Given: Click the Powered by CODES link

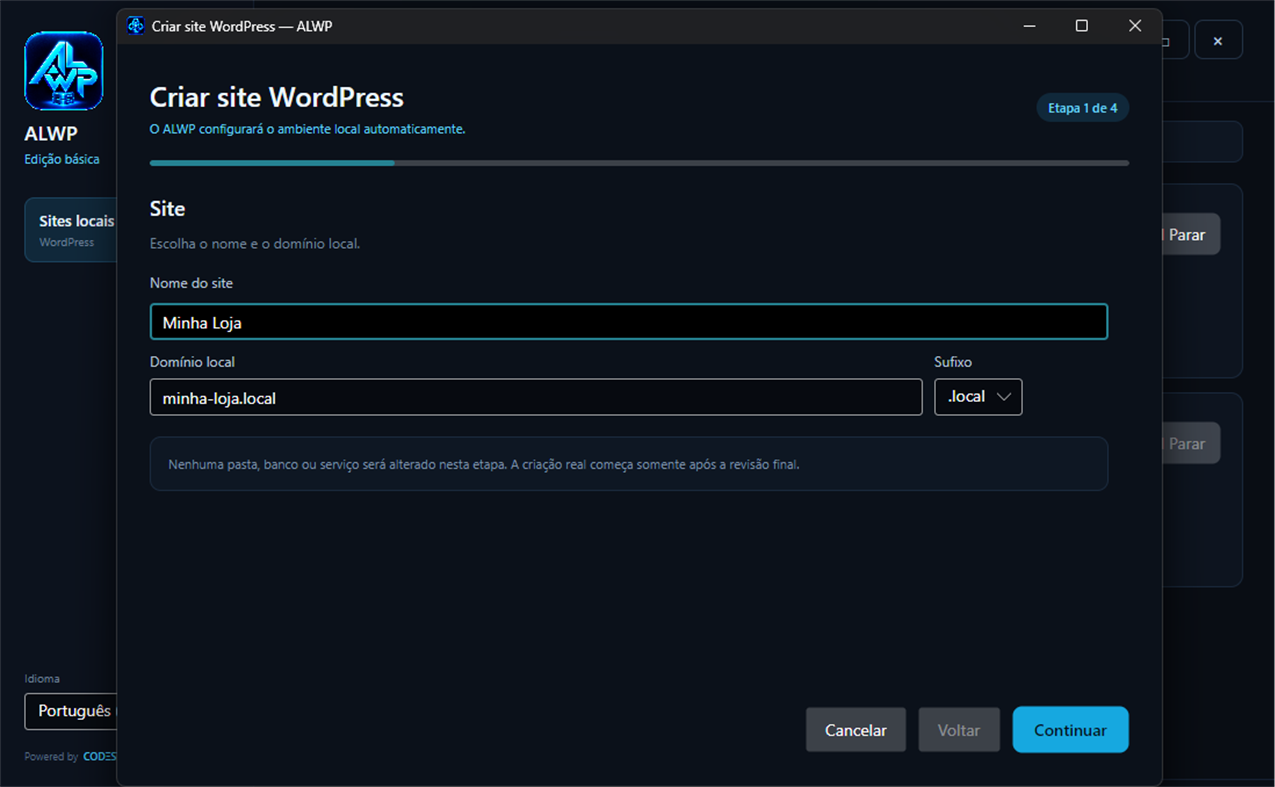Looking at the screenshot, I should (x=71, y=757).
